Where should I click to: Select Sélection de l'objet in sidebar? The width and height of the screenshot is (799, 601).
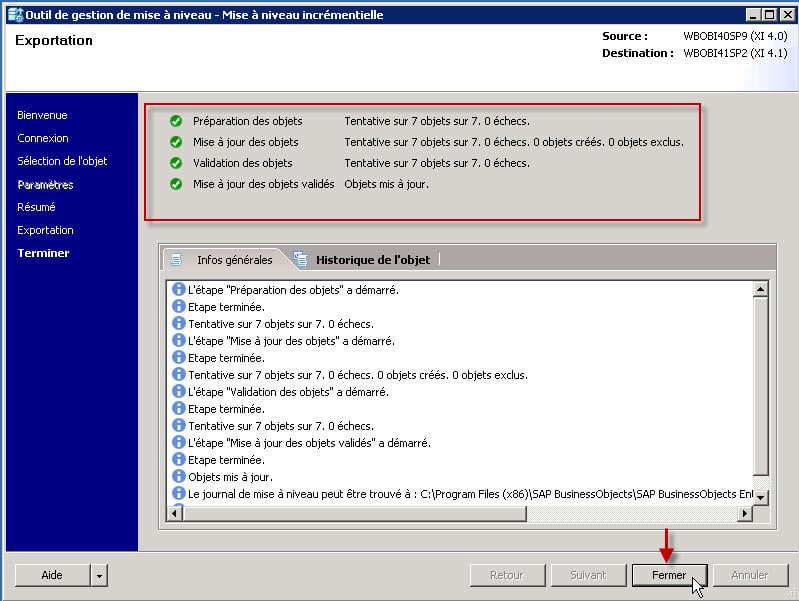coord(62,161)
